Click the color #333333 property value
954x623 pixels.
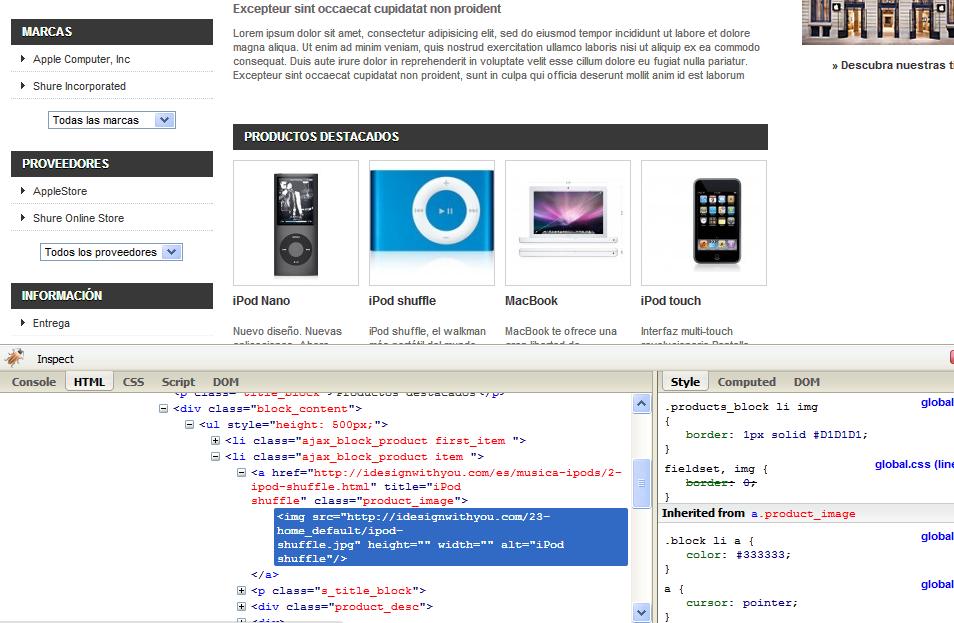tap(763, 555)
